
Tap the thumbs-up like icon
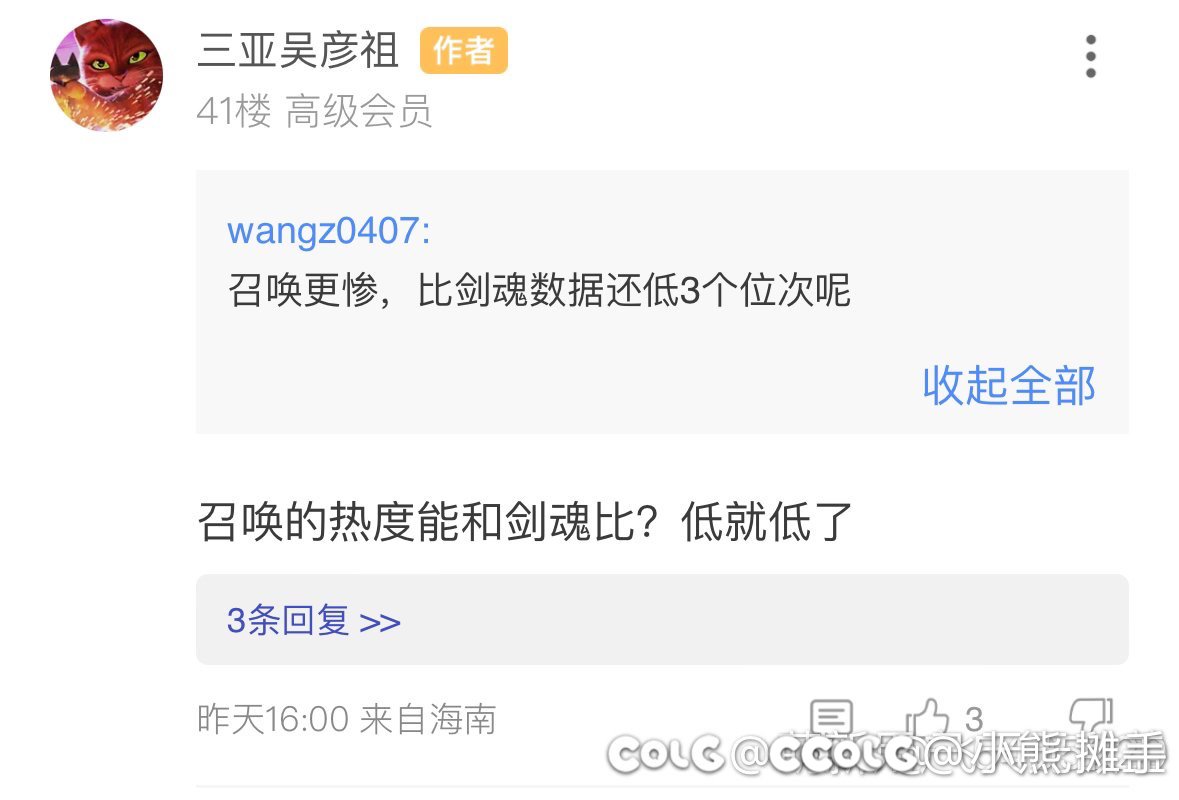pyautogui.click(x=929, y=719)
